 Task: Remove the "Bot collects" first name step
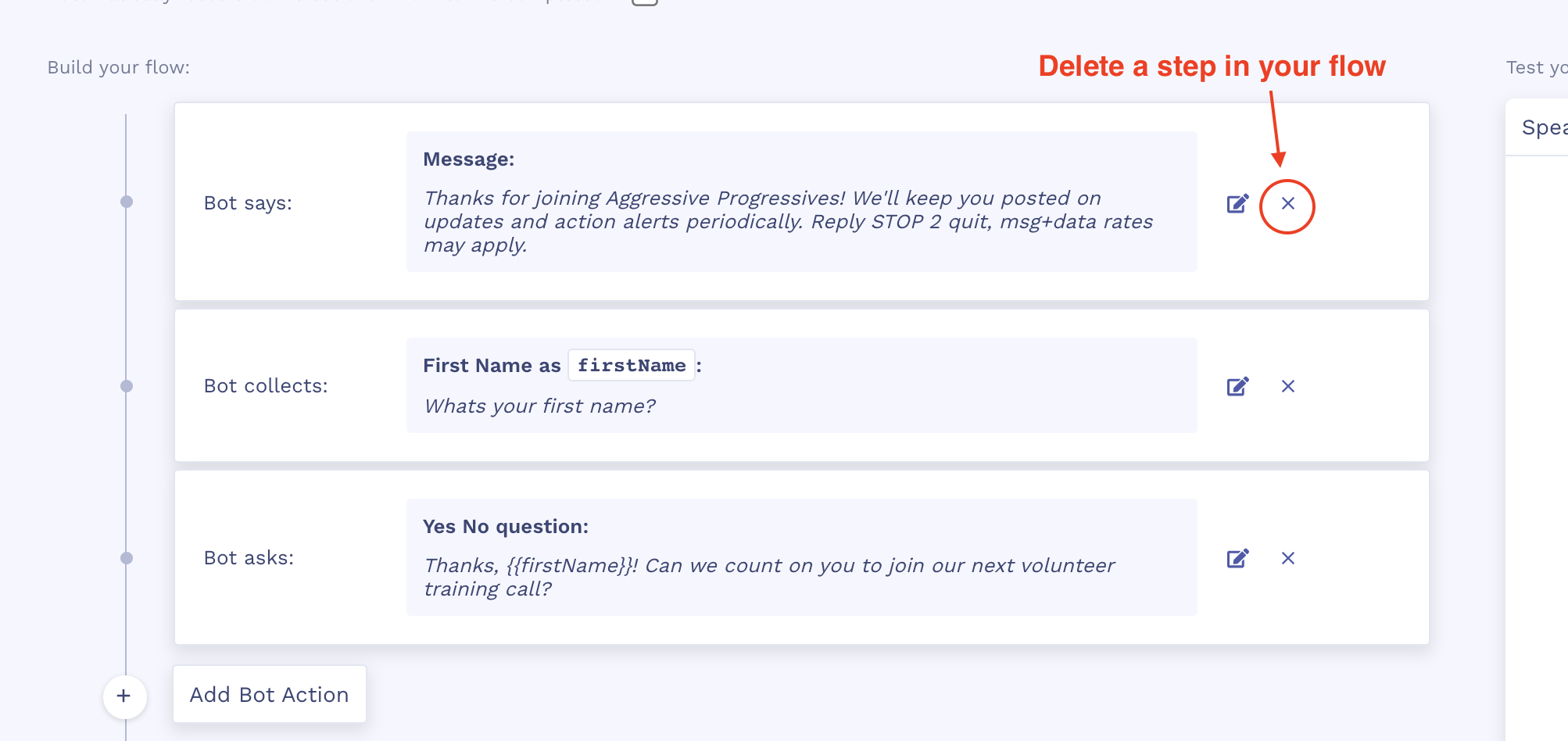[1288, 386]
